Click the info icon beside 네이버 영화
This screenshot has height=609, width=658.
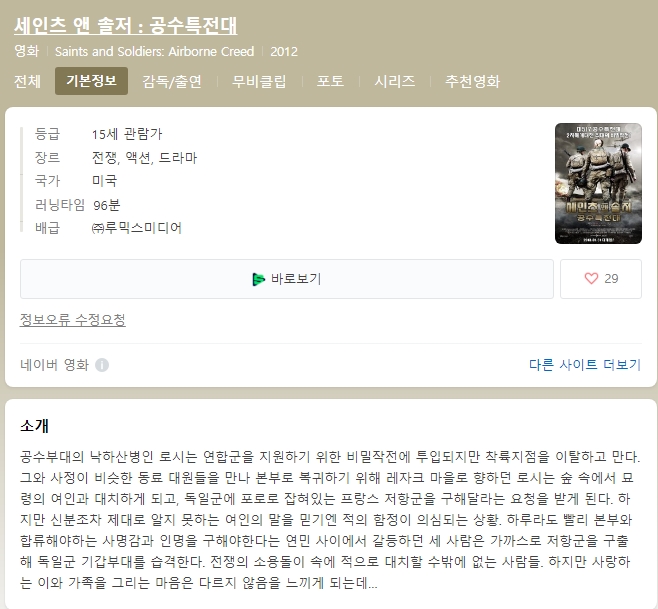pos(102,365)
